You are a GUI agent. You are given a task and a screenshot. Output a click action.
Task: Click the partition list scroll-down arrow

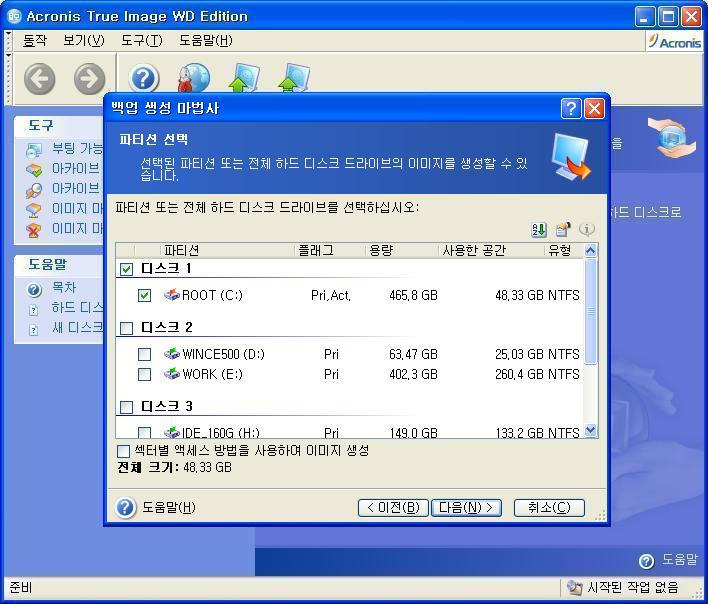[591, 431]
